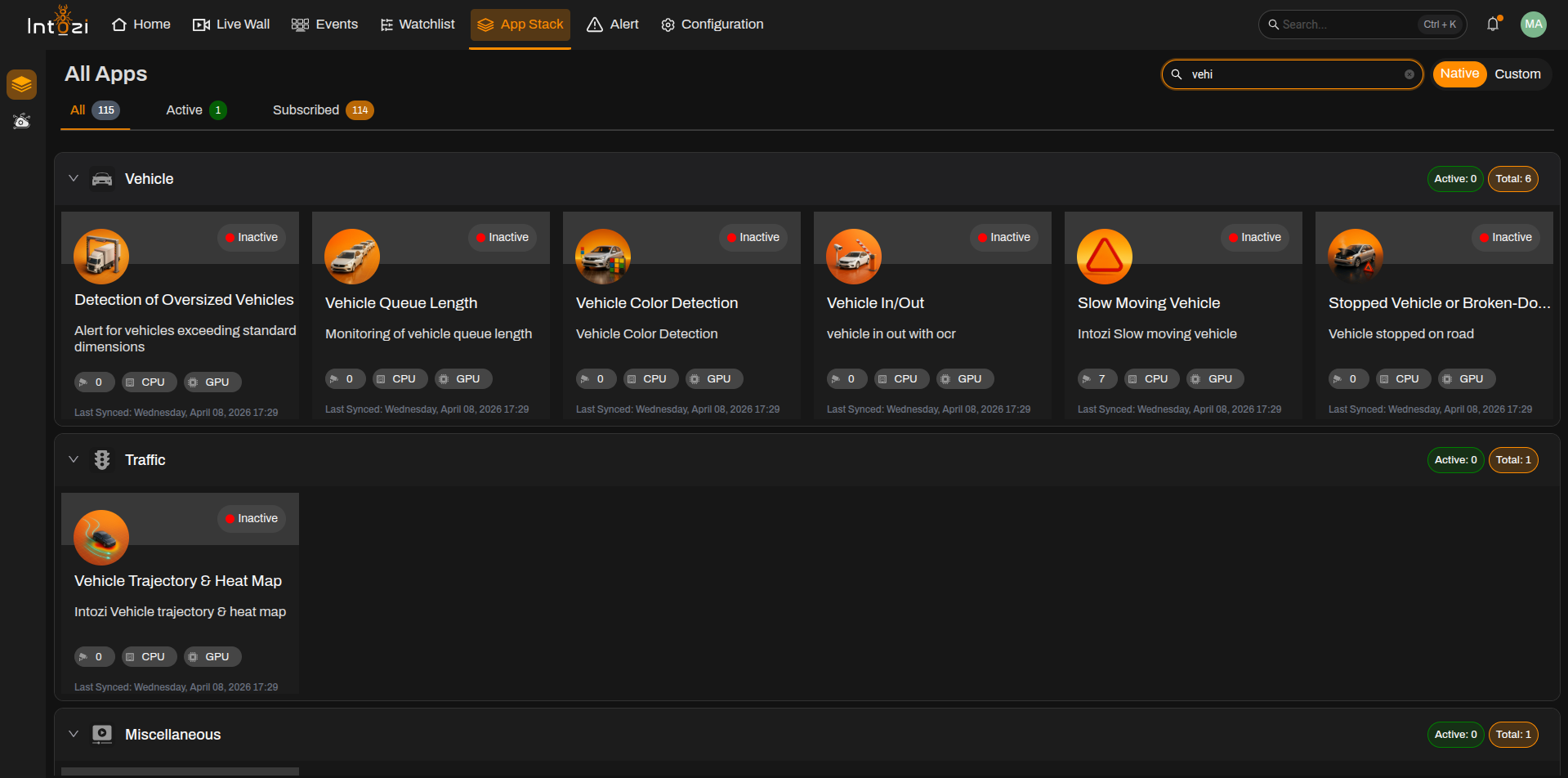Click the Slow Moving Vehicle triangle icon
The width and height of the screenshot is (1568, 778).
[1104, 257]
